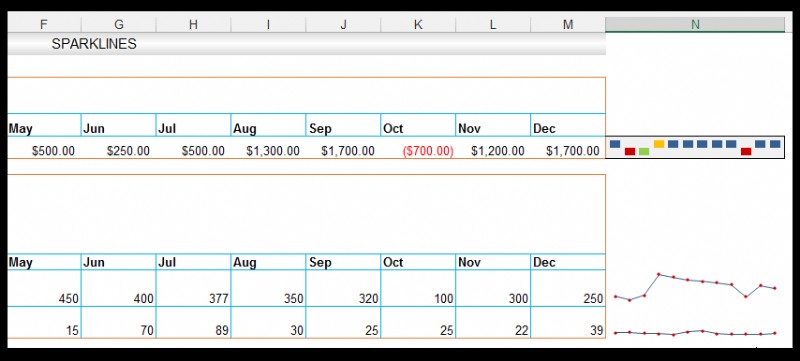Click the line sparkline beside the 250 row

695,288
